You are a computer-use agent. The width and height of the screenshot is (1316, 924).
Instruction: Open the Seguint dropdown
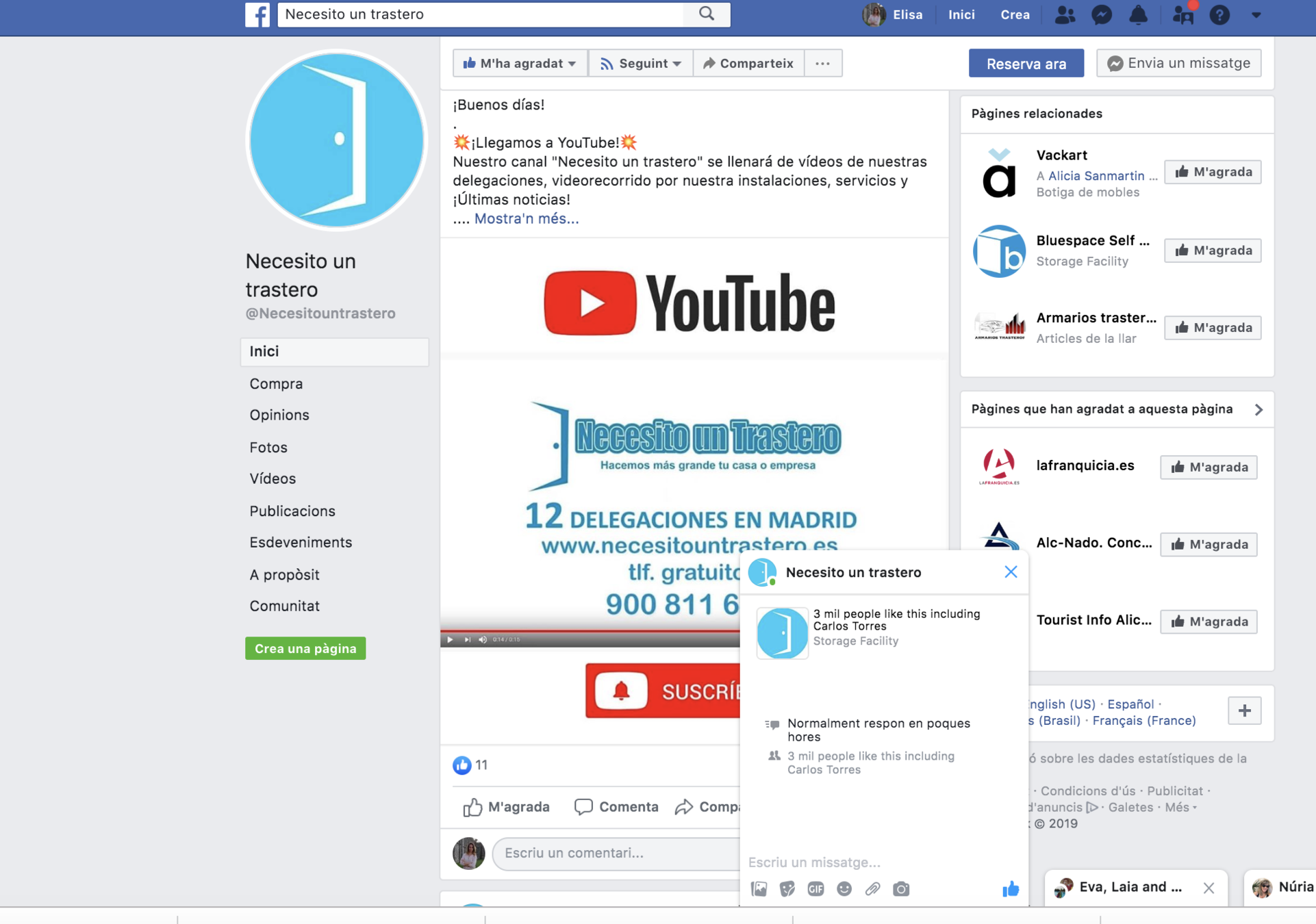click(x=640, y=63)
